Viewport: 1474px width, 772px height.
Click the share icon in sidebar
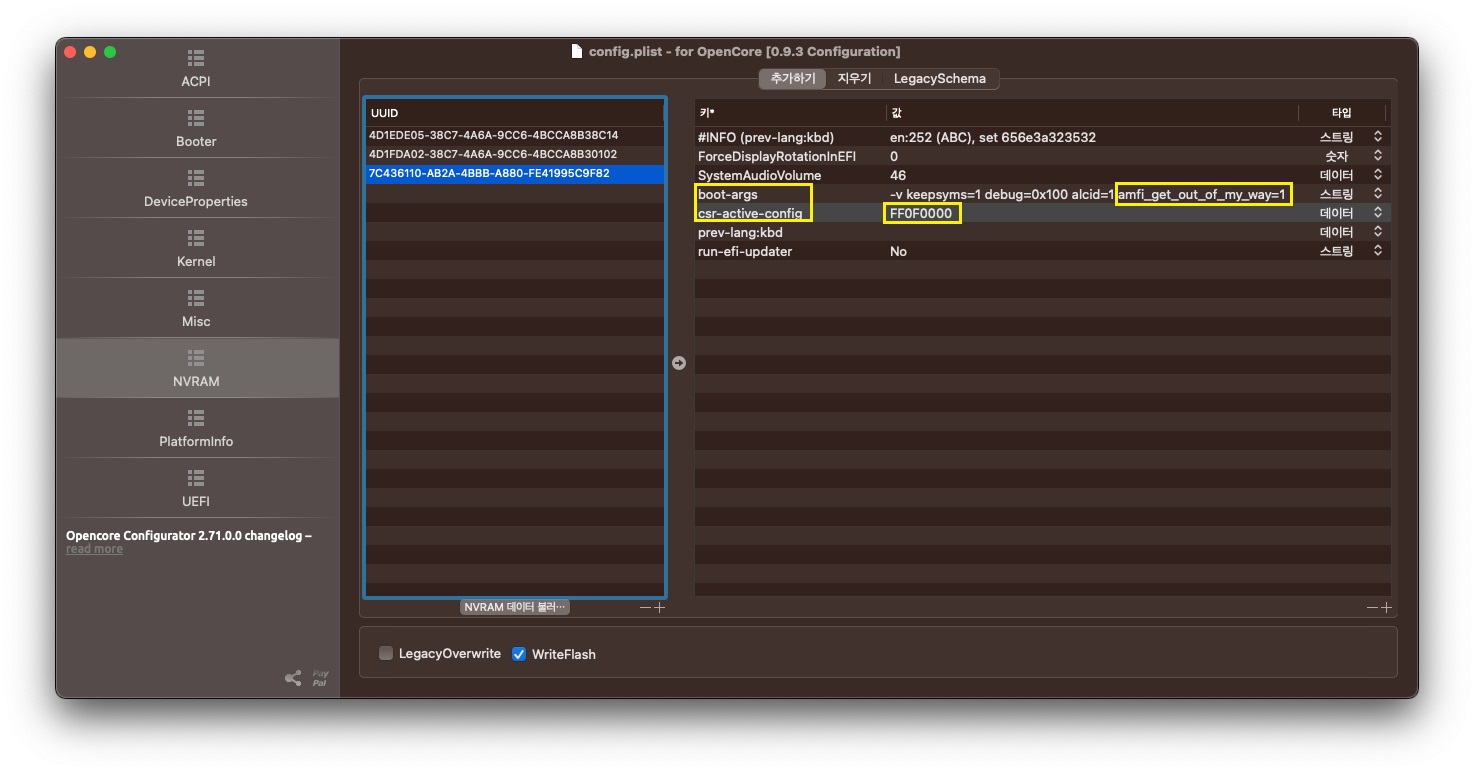[x=293, y=678]
